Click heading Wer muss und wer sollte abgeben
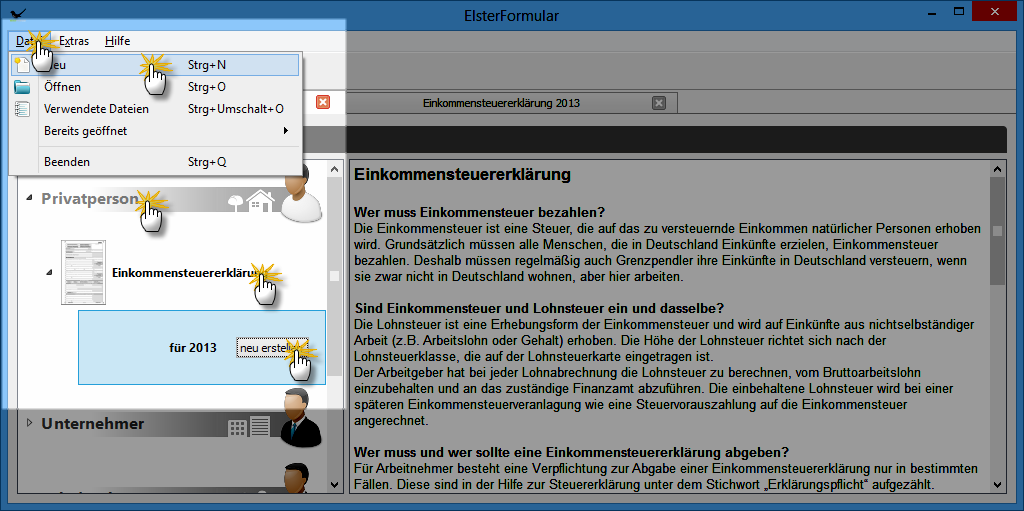Image resolution: width=1024 pixels, height=511 pixels. pos(571,452)
